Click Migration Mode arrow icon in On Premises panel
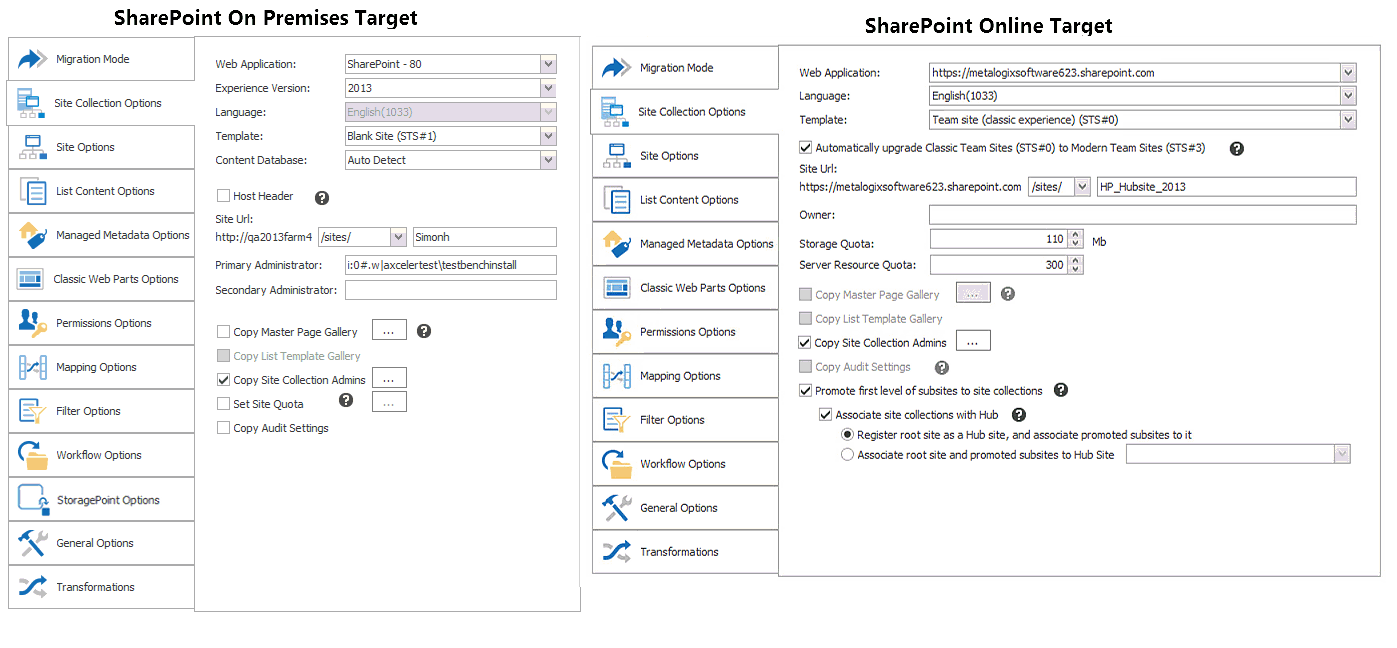The image size is (1397, 648). (33, 59)
